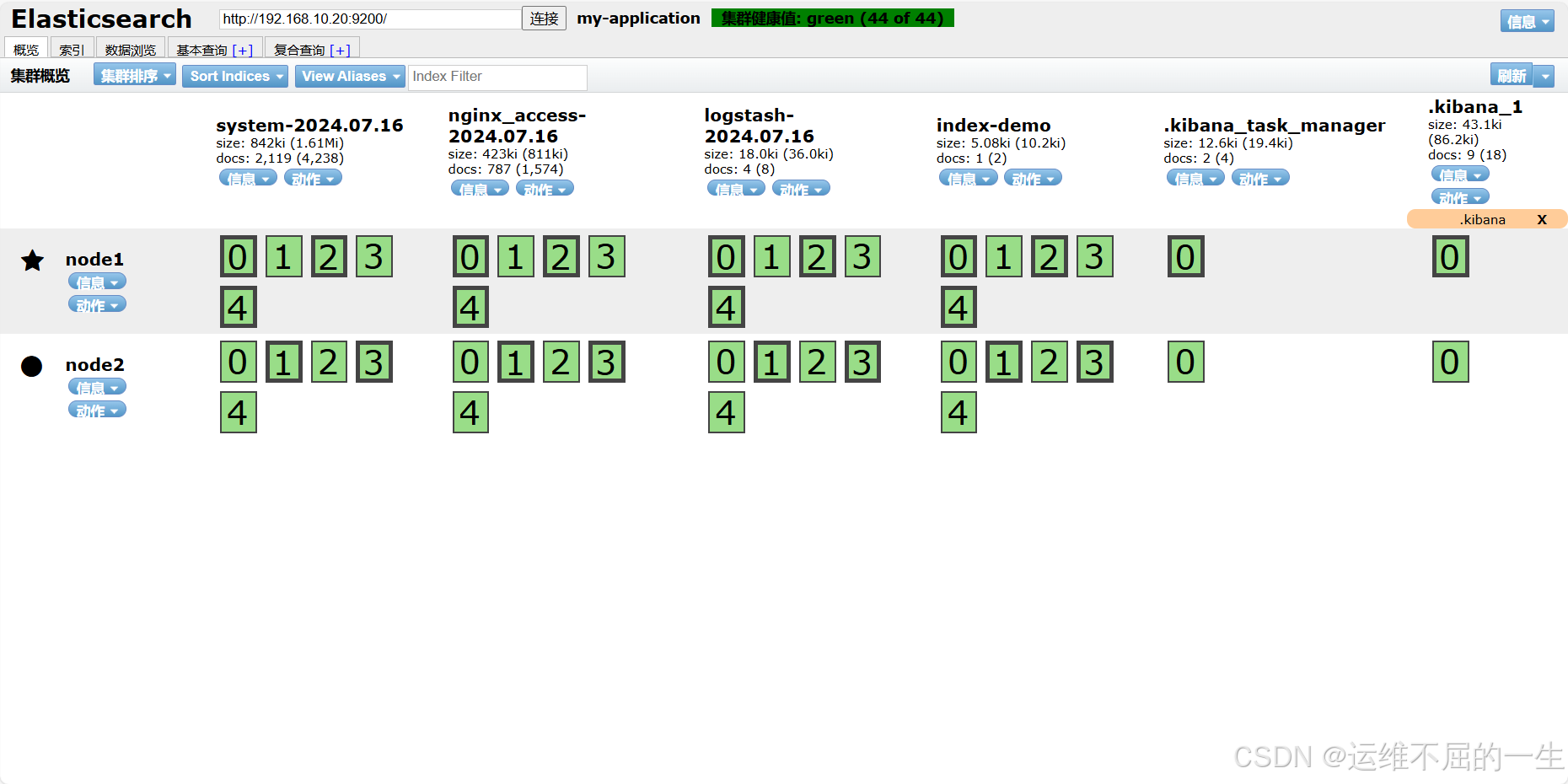Select shard 4 of nginx_access-2024.07.16 on node1

coord(471,307)
